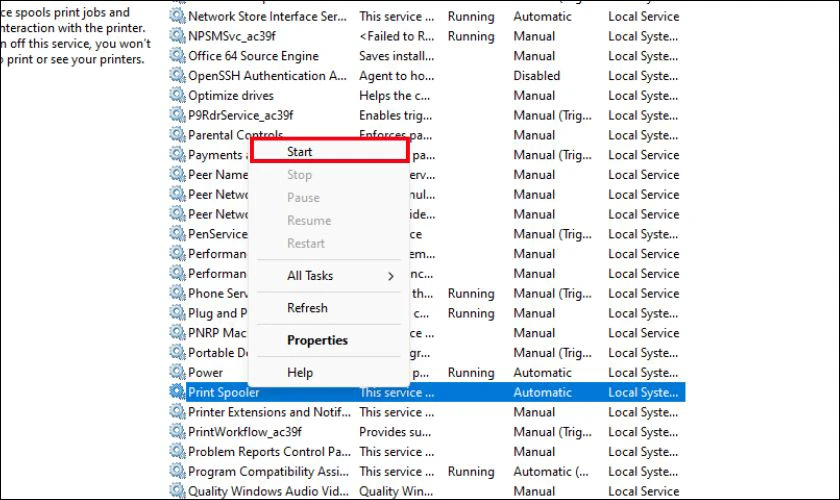Click Running status in Program Compatibility row
840x500 pixels.
471,472
